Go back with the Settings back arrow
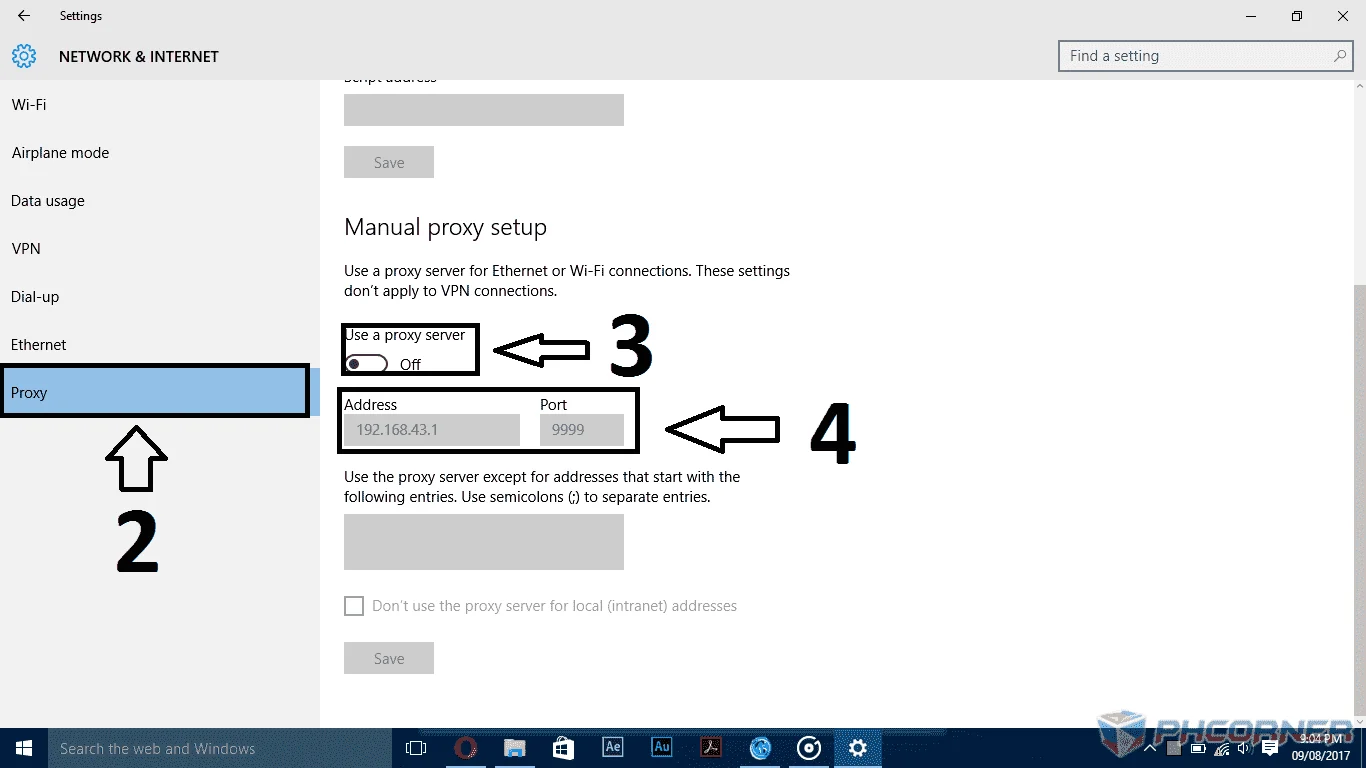This screenshot has height=768, width=1366. (x=24, y=16)
